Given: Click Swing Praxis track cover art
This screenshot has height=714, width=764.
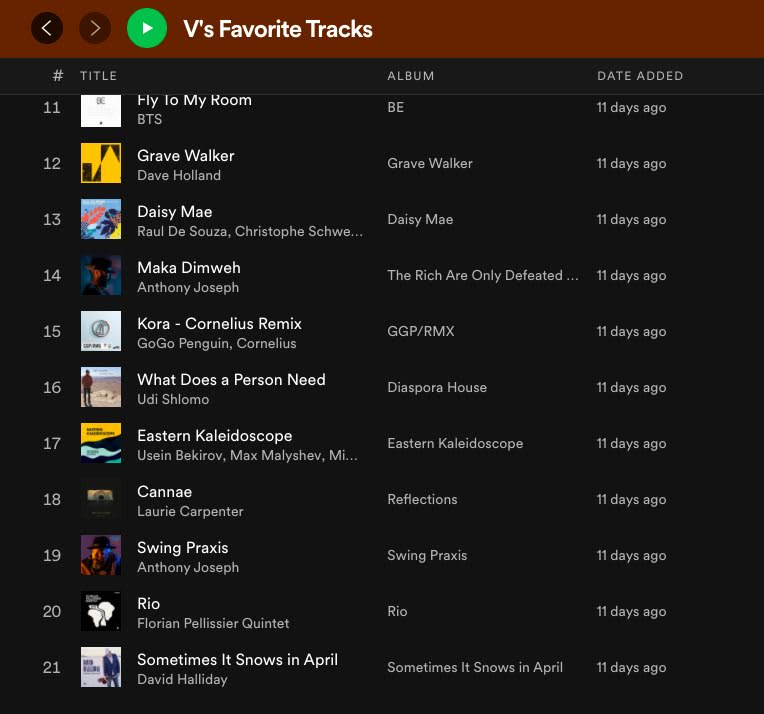Looking at the screenshot, I should [101, 556].
